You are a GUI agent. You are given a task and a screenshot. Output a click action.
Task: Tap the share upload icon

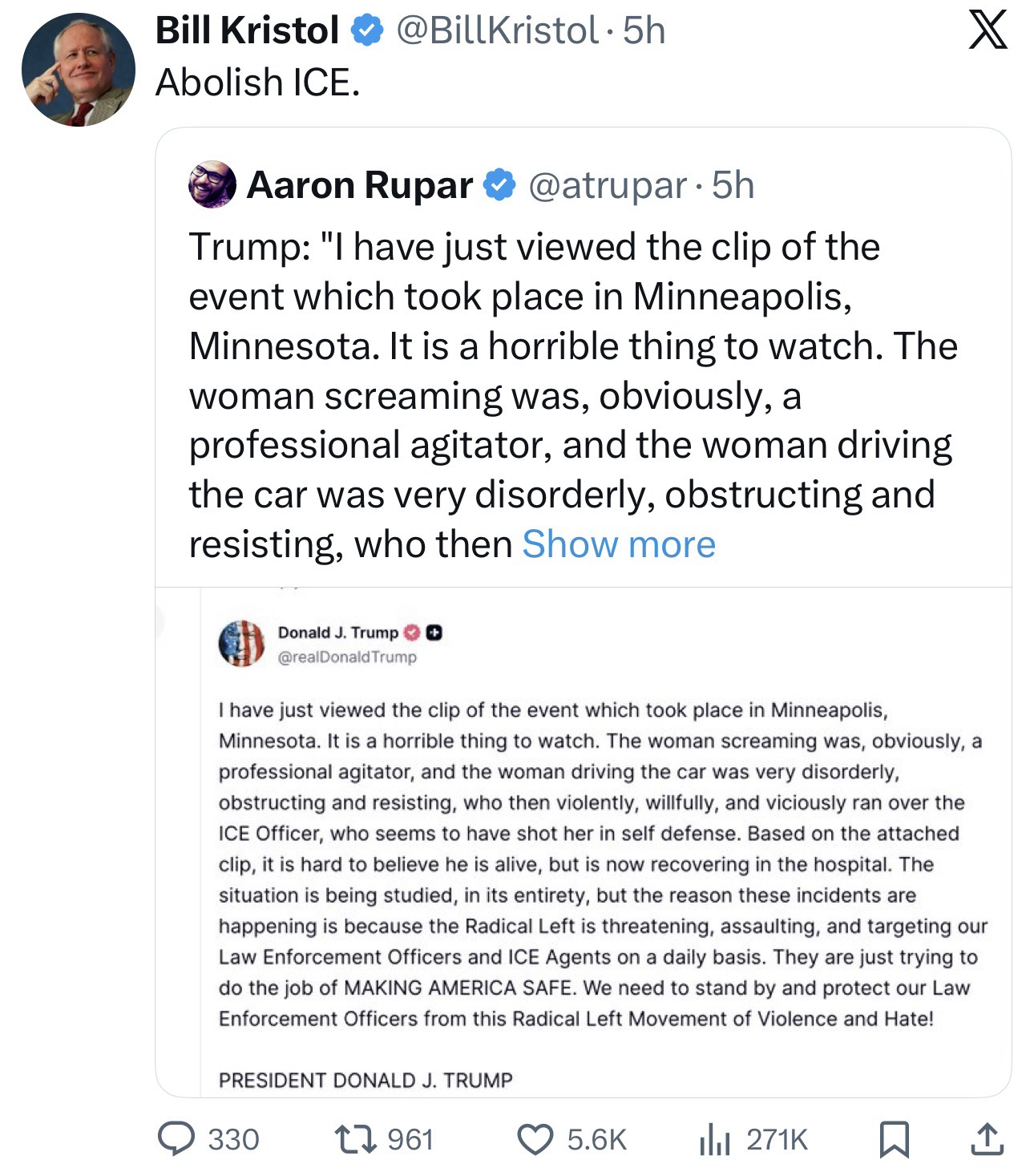pyautogui.click(x=987, y=1139)
